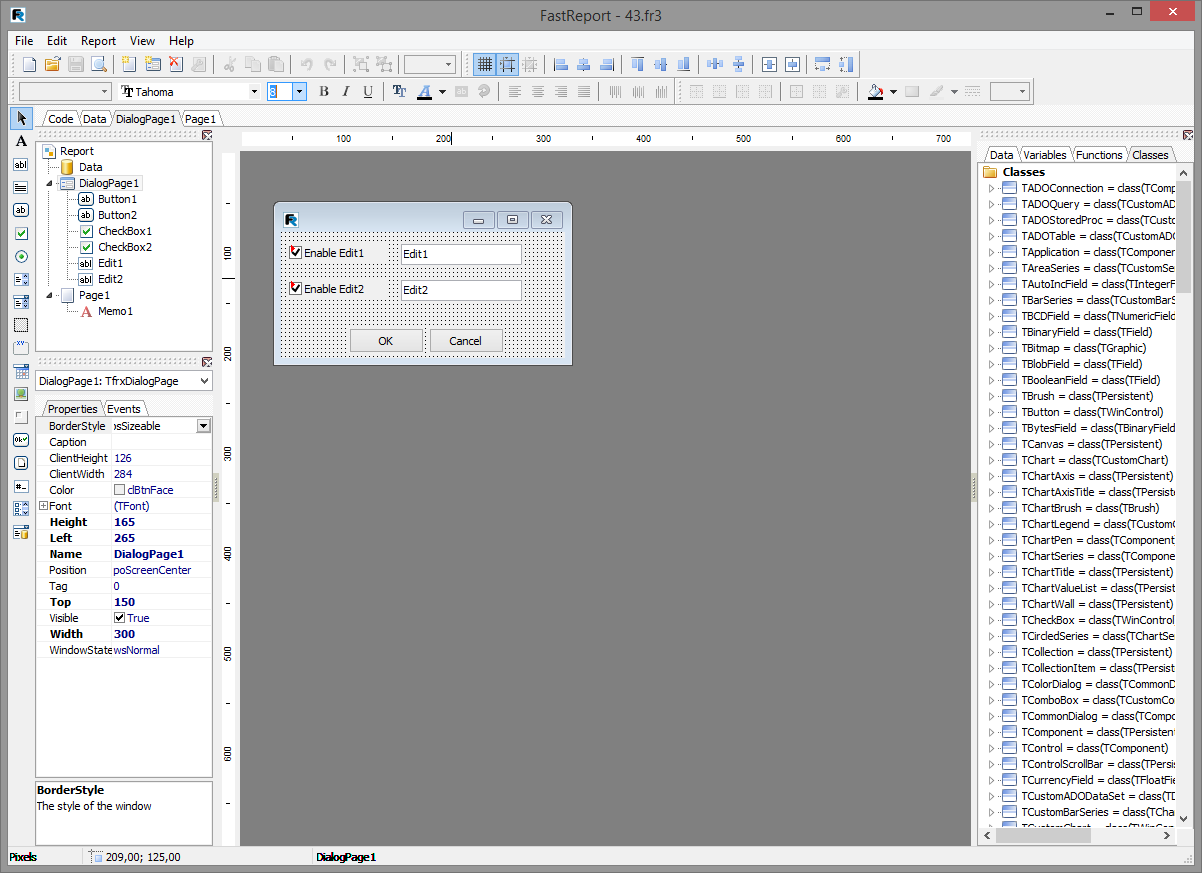The width and height of the screenshot is (1202, 873).
Task: Click the Delete Page icon
Action: tap(175, 65)
